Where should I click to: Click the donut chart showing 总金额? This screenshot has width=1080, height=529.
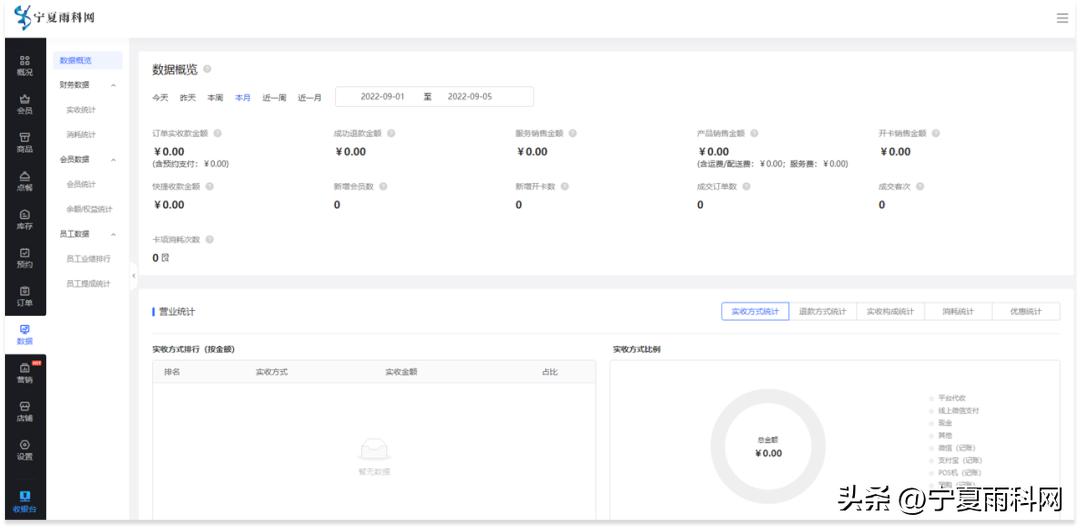[768, 446]
